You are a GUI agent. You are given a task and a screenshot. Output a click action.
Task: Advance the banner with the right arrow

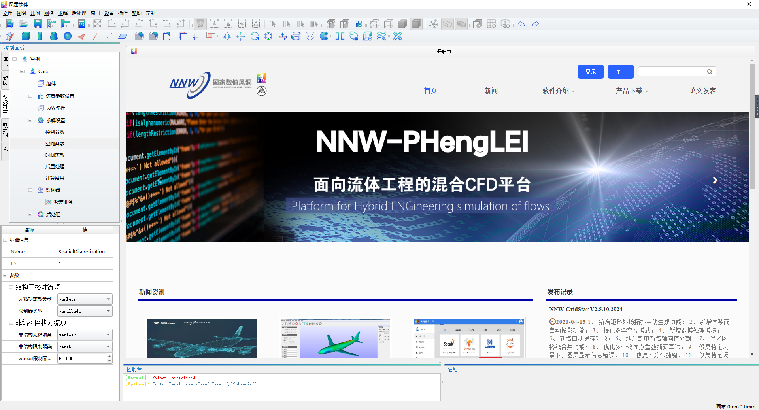[x=715, y=180]
